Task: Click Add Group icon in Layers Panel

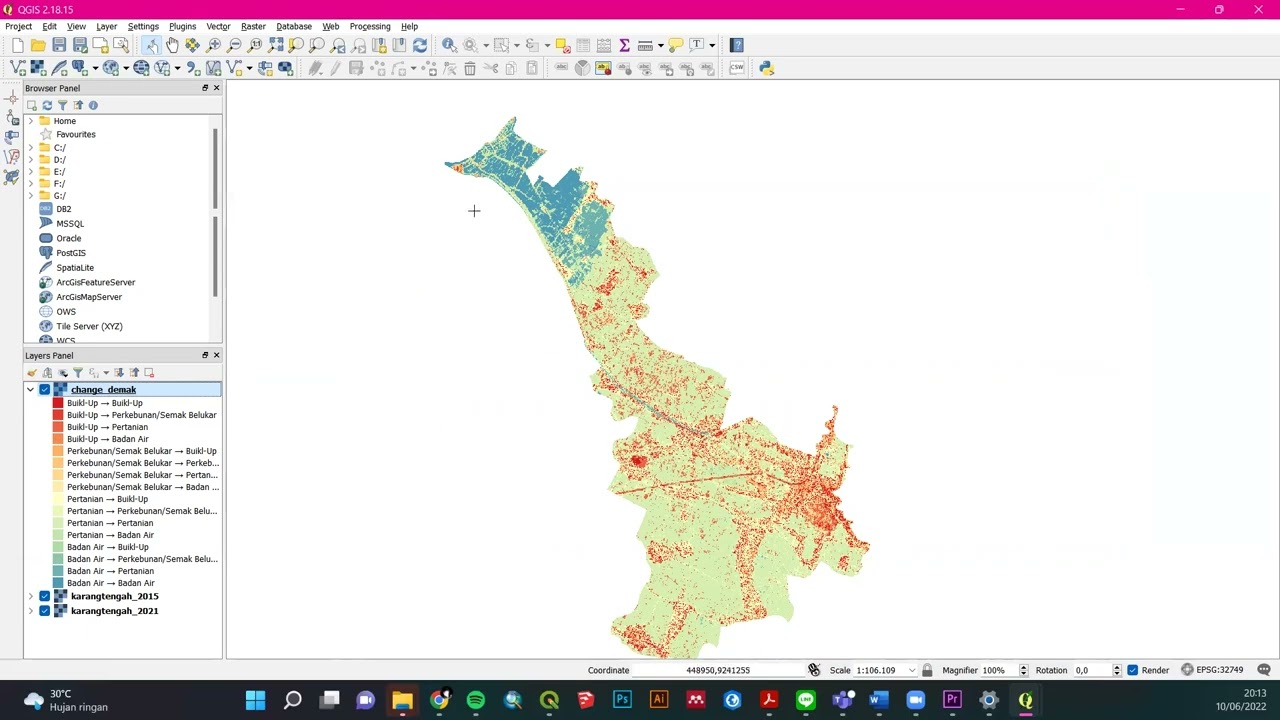Action: (47, 373)
